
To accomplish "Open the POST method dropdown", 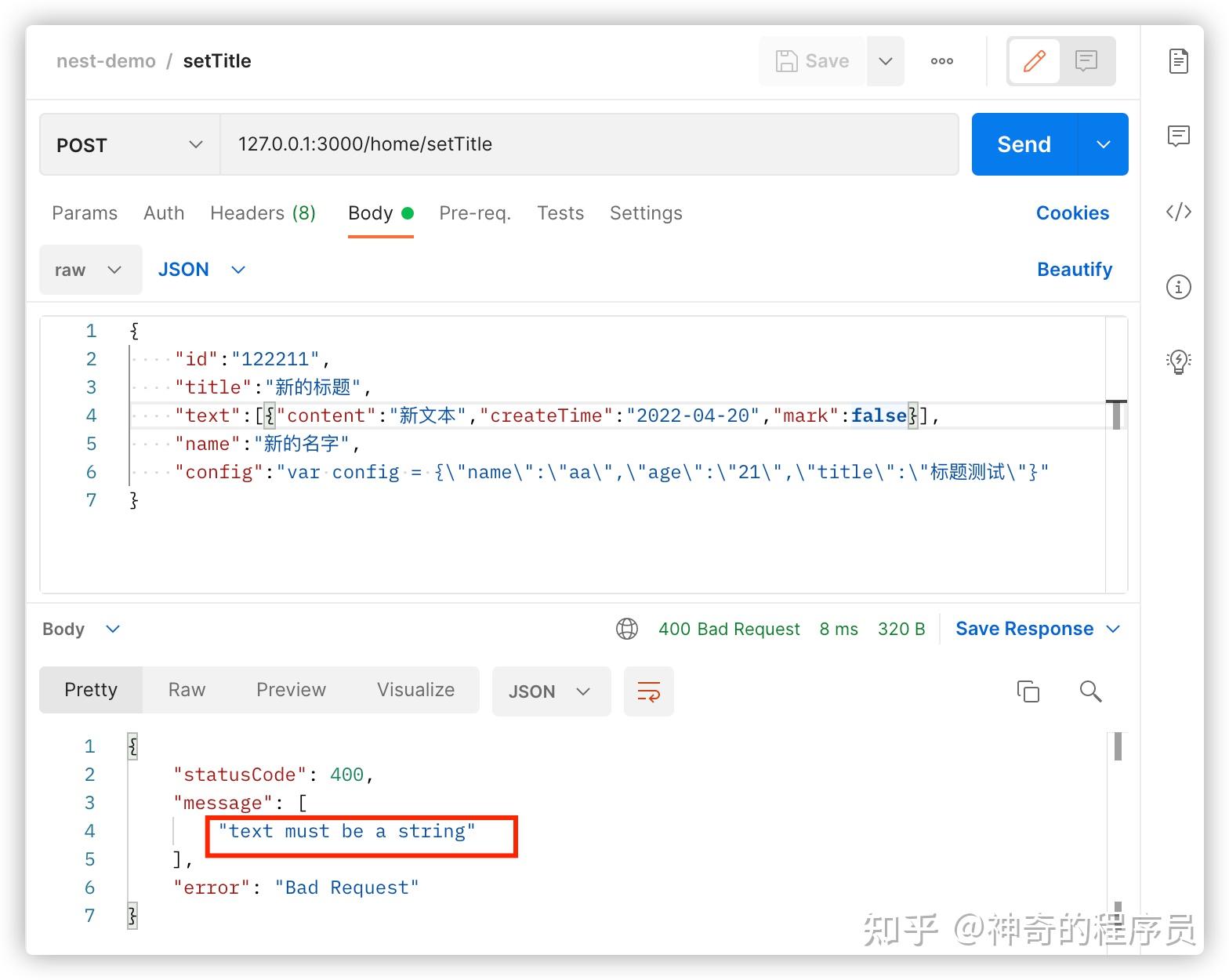I will pos(129,145).
